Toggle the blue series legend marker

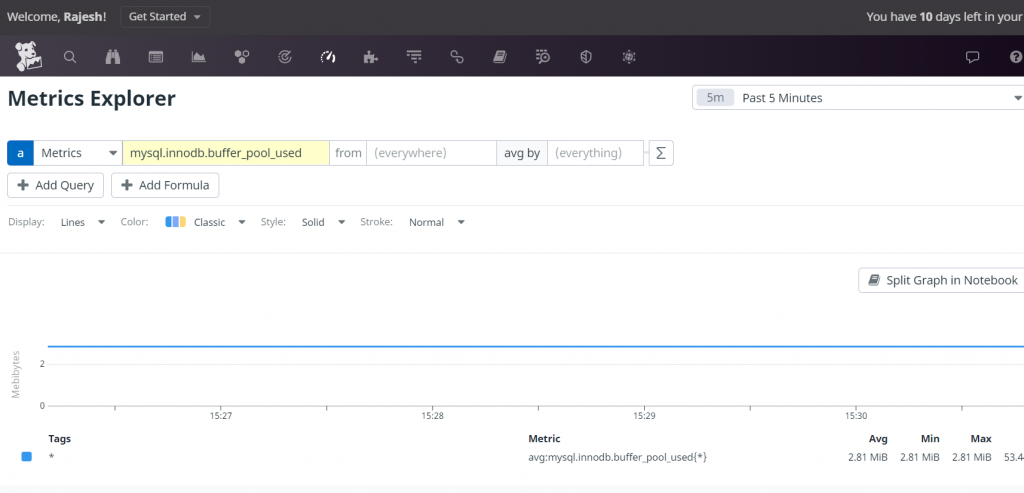click(27, 457)
